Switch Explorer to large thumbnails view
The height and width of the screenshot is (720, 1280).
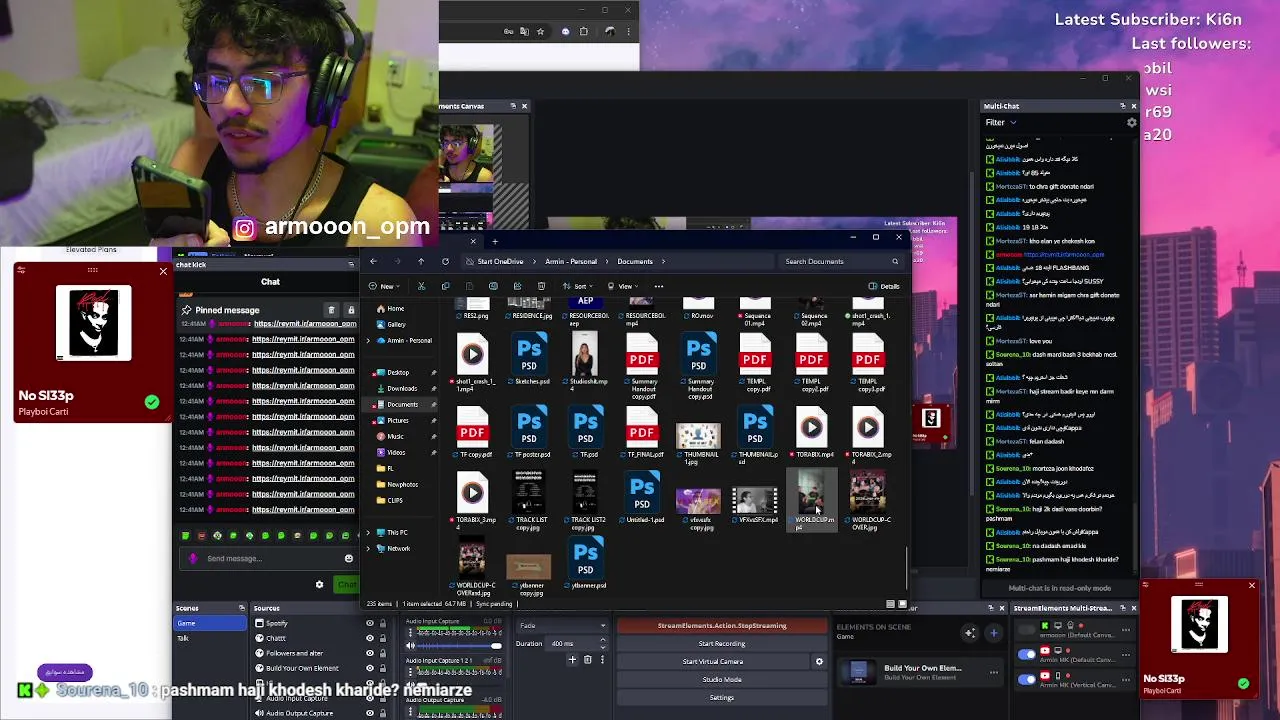tap(902, 604)
